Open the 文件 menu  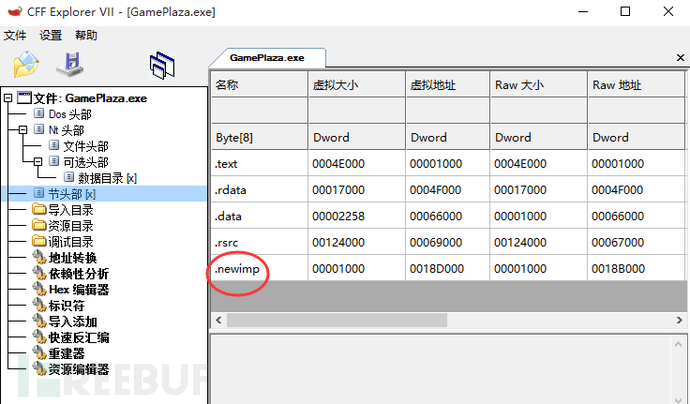(15, 35)
